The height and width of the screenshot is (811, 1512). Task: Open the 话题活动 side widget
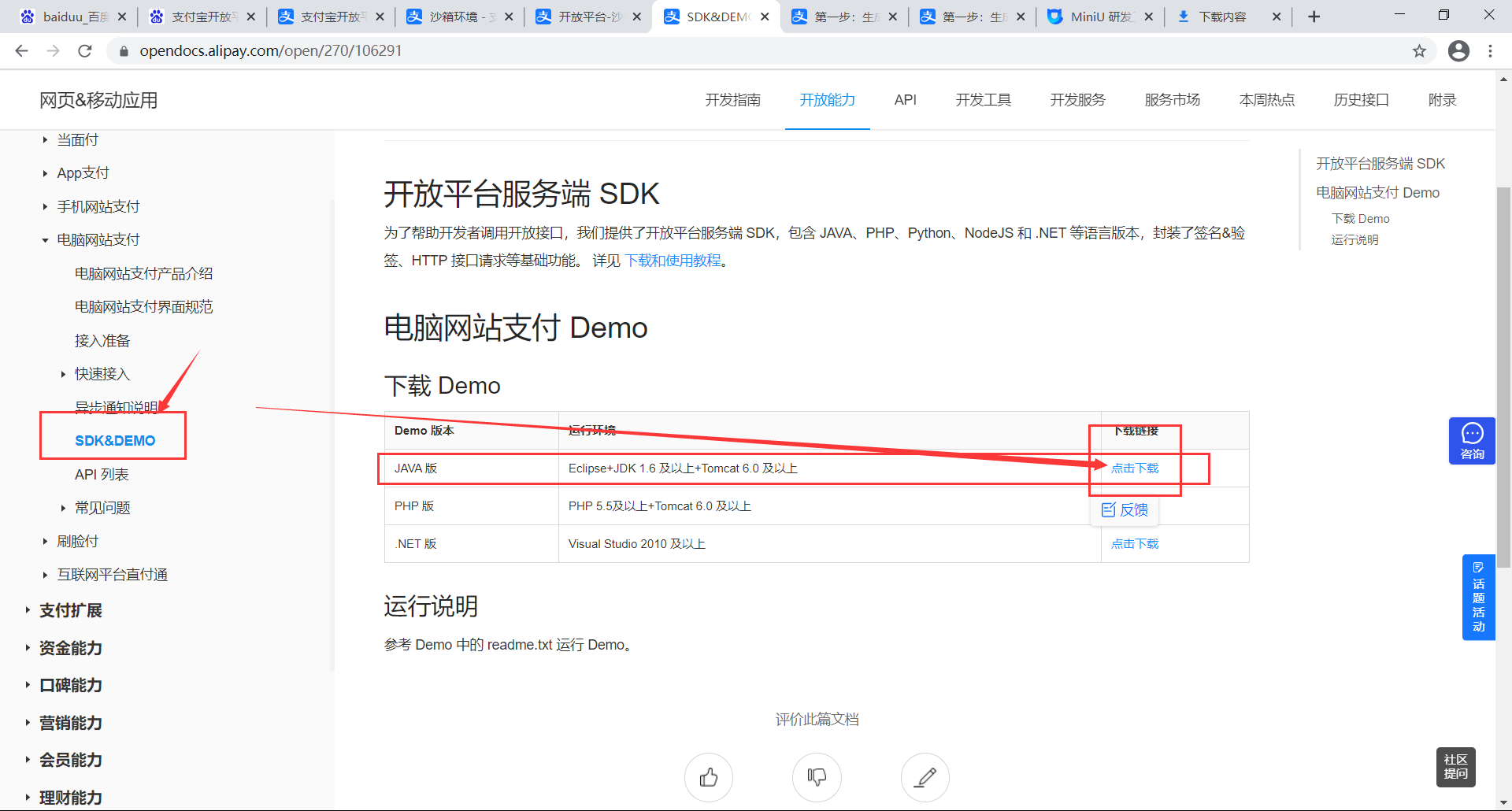tap(1478, 598)
